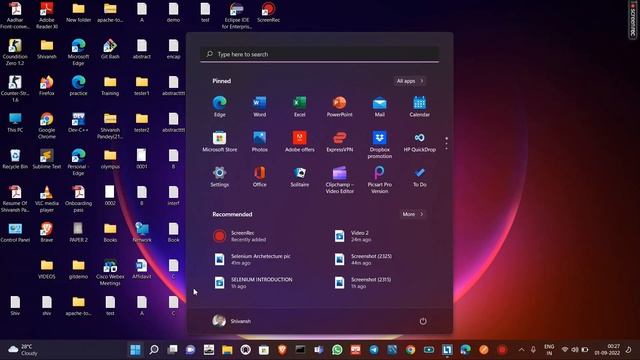This screenshot has width=640, height=360.
Task: Open Edge from the pinned apps
Action: [220, 107]
